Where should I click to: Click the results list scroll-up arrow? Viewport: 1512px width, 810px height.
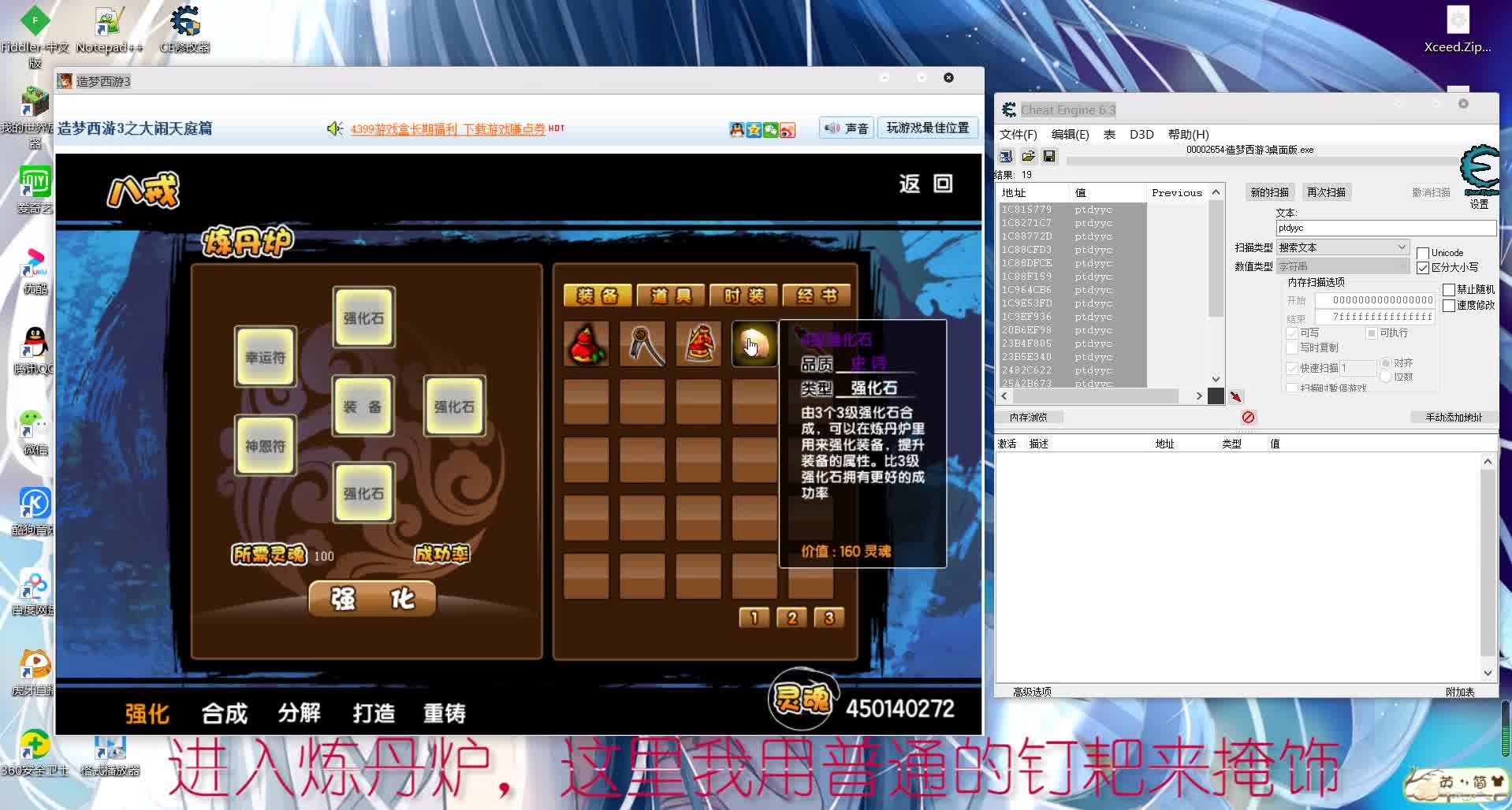[1216, 192]
